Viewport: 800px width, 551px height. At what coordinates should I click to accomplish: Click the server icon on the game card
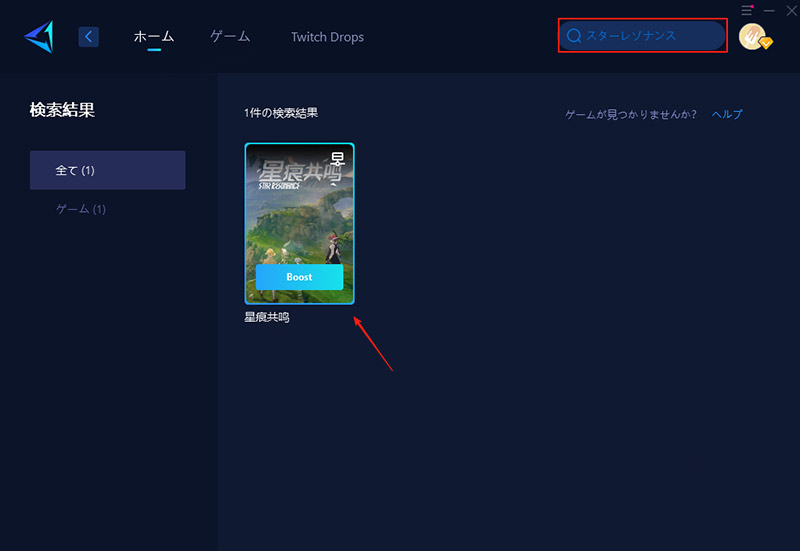coord(337,159)
